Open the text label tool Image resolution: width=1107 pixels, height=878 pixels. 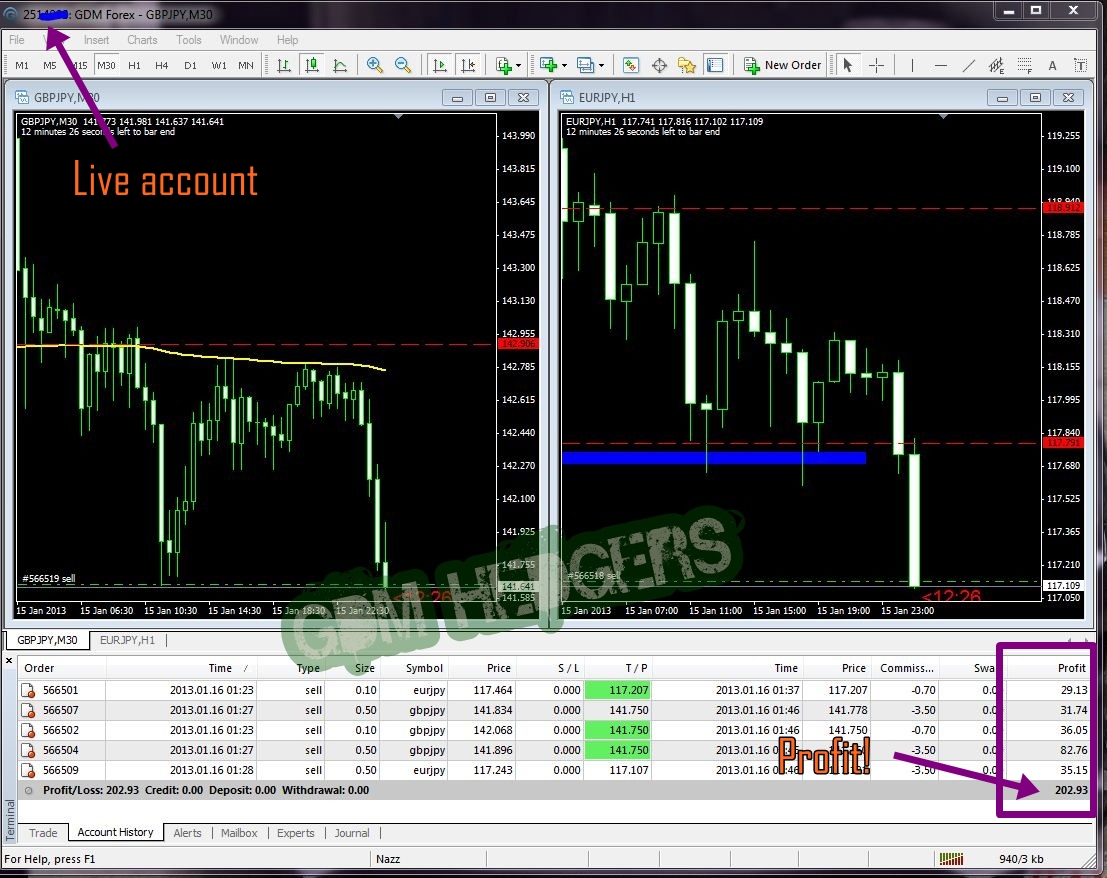tap(1081, 65)
